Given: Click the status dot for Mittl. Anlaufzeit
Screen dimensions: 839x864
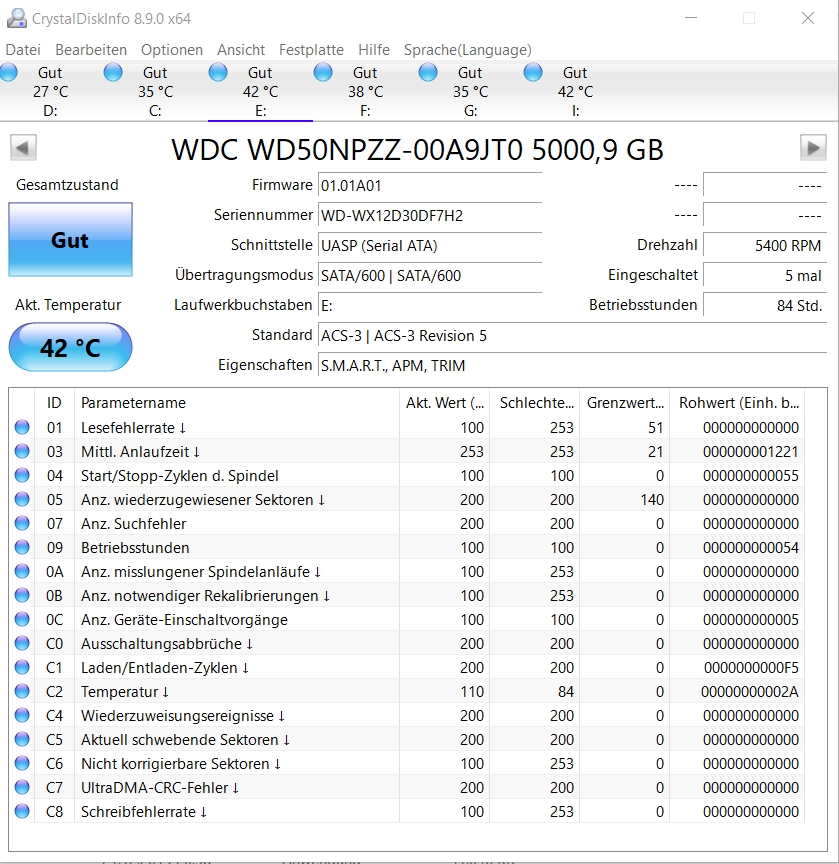Looking at the screenshot, I should pos(22,451).
